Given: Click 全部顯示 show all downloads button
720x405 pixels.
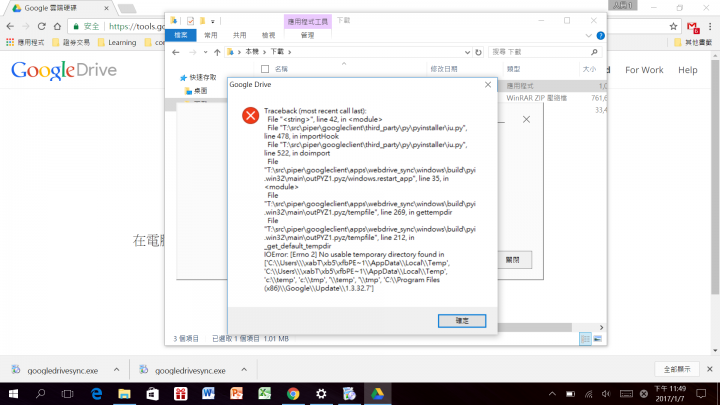Looking at the screenshot, I should pos(676,369).
